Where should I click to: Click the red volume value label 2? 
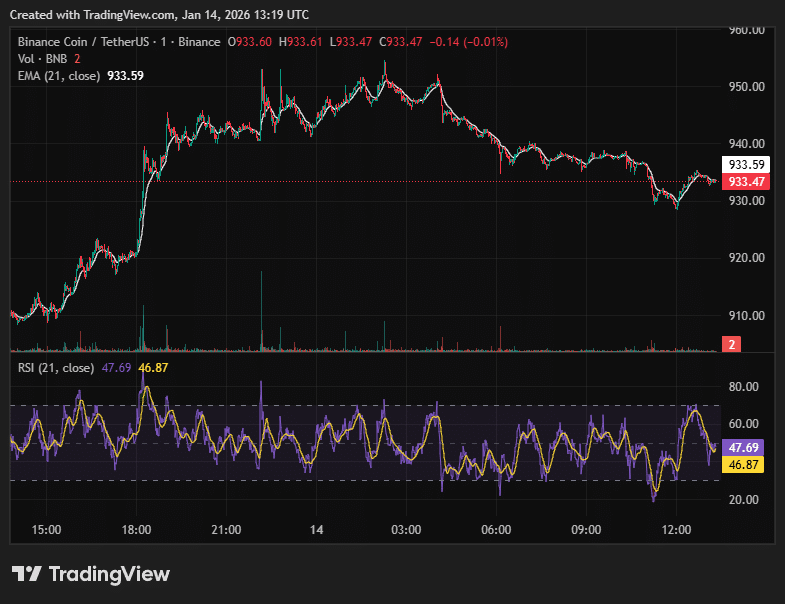tap(732, 345)
